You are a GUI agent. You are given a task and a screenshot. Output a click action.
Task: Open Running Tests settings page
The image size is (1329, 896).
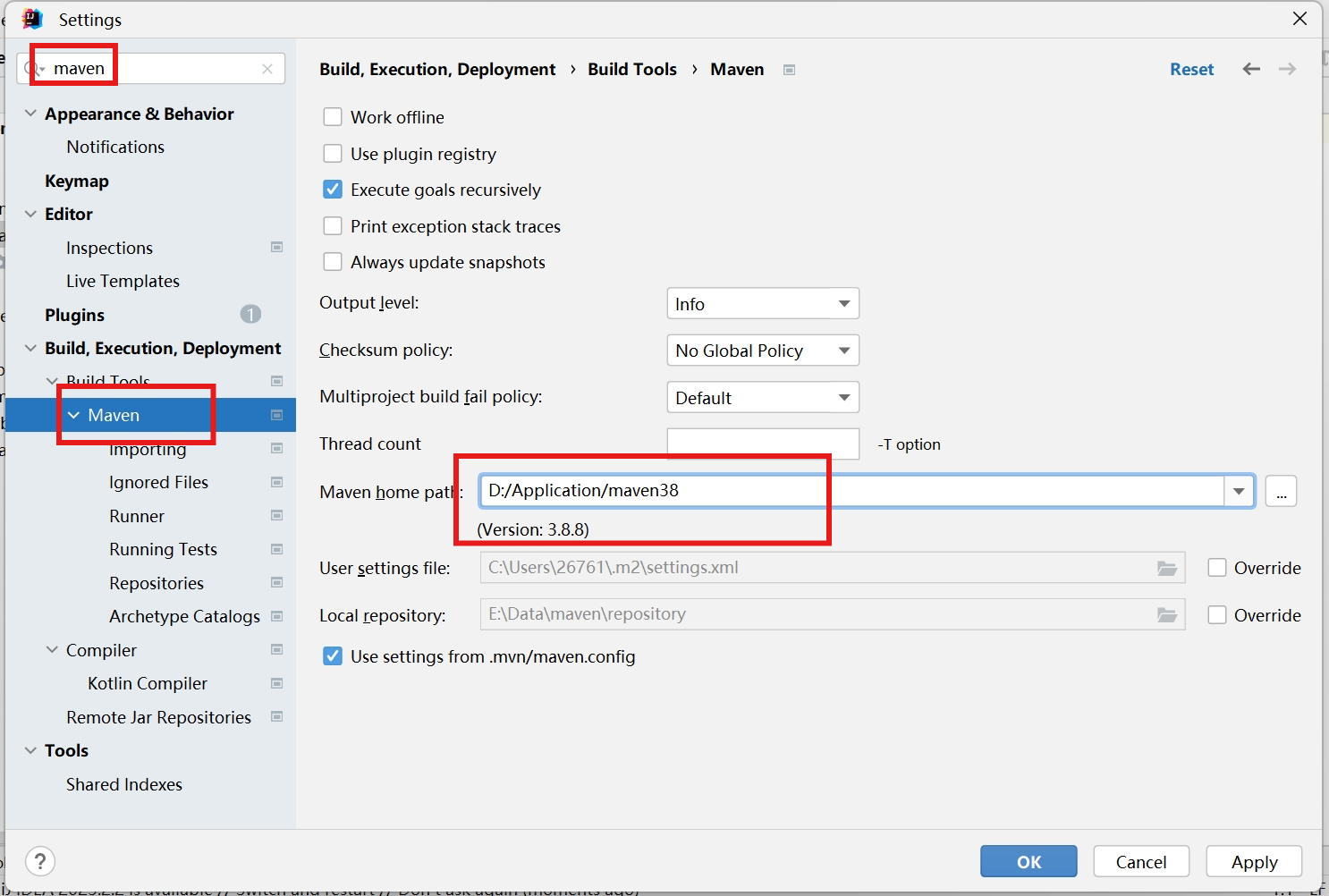[x=163, y=549]
